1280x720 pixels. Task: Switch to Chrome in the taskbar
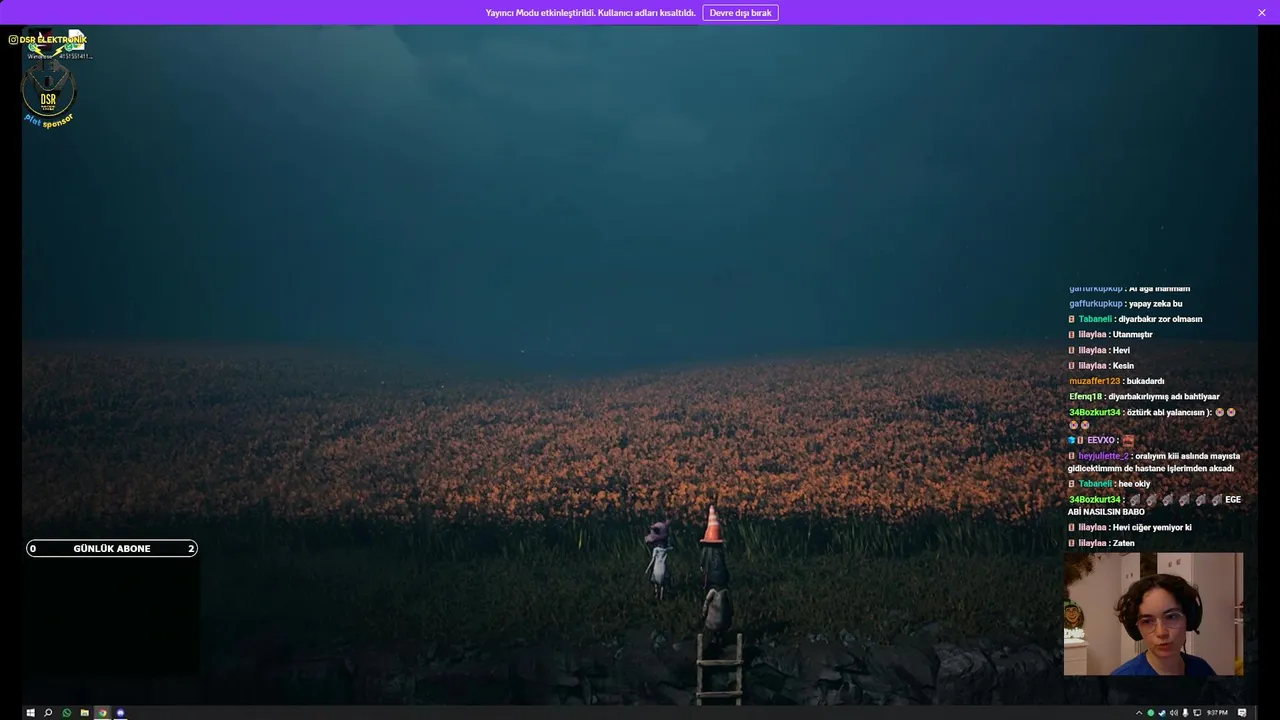[x=102, y=713]
